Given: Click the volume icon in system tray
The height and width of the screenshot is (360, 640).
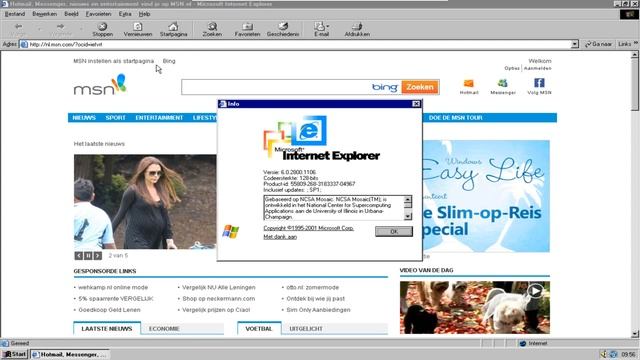Looking at the screenshot, I should 604,354.
